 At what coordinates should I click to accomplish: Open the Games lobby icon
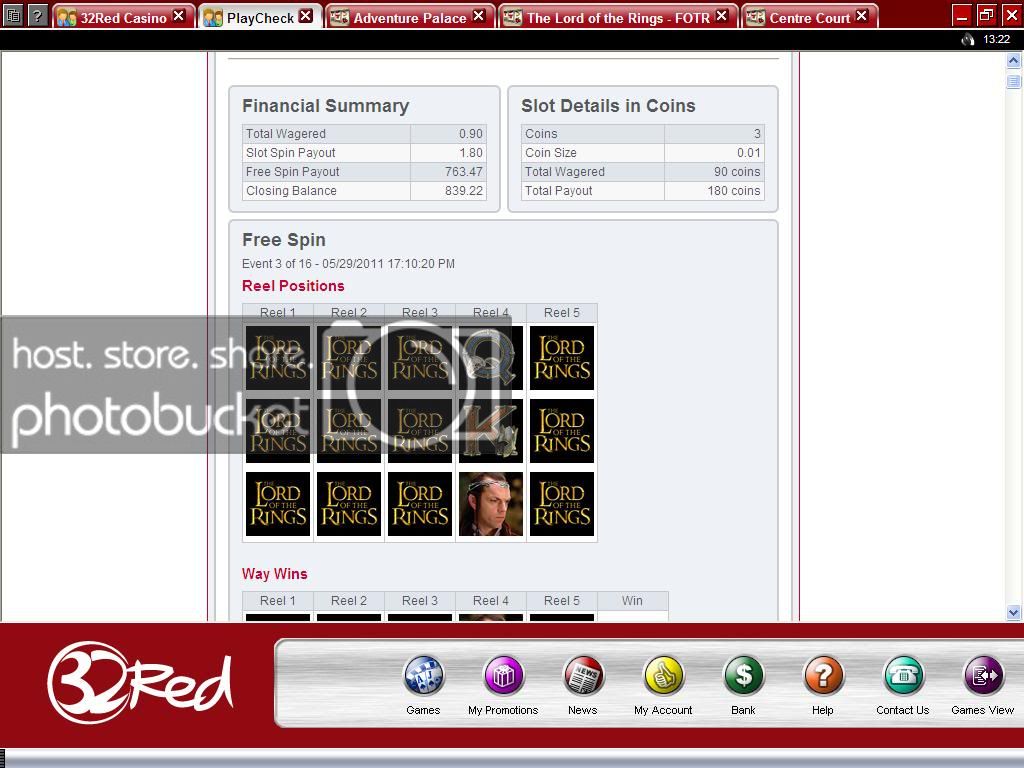[423, 676]
